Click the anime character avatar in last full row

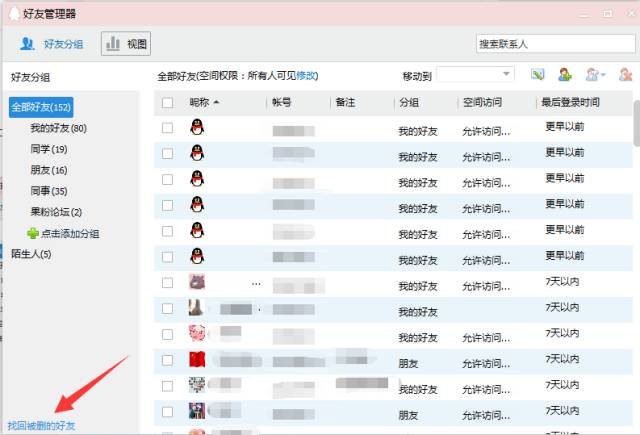[197, 411]
